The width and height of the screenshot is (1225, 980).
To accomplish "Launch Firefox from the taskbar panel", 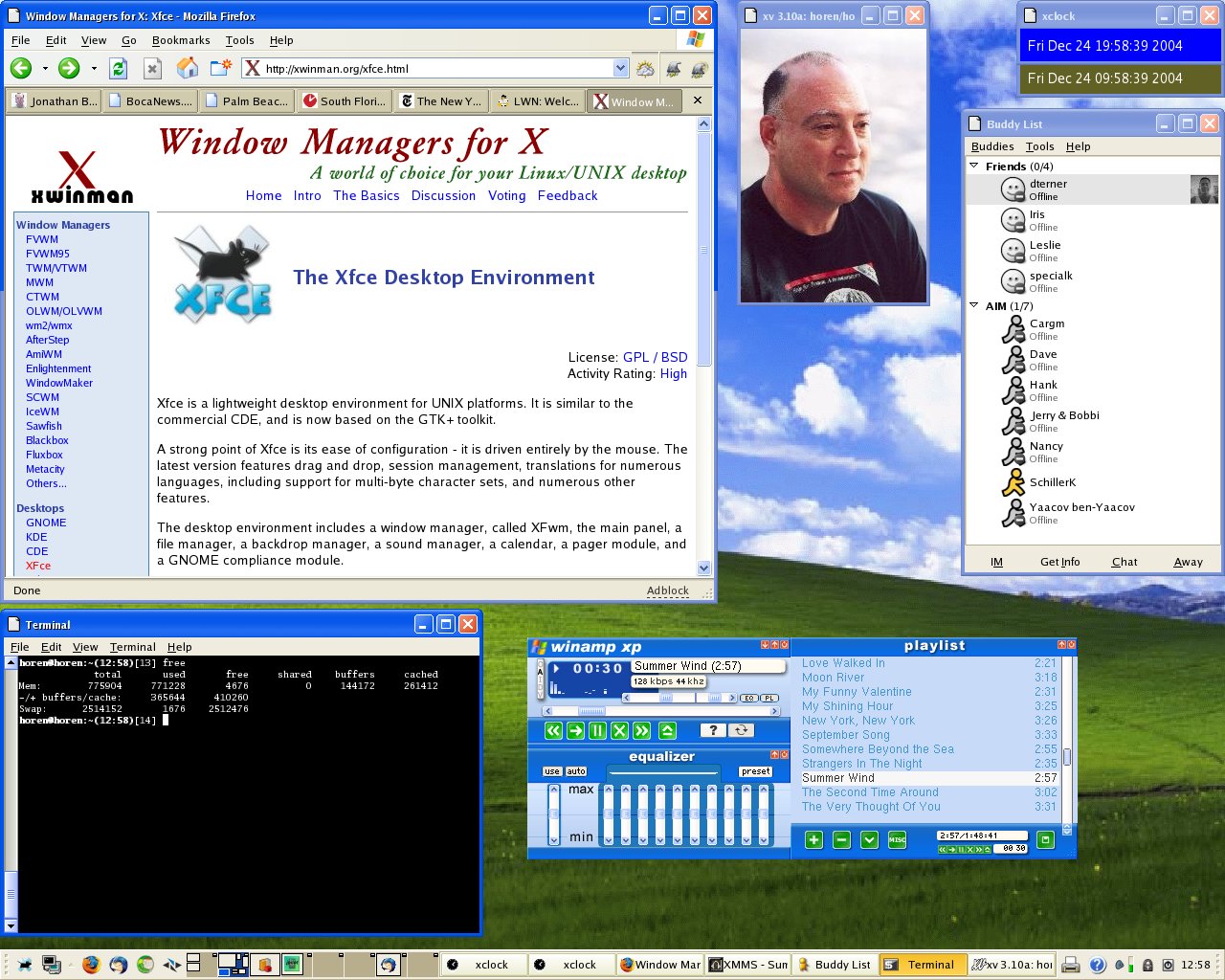I will 91,964.
